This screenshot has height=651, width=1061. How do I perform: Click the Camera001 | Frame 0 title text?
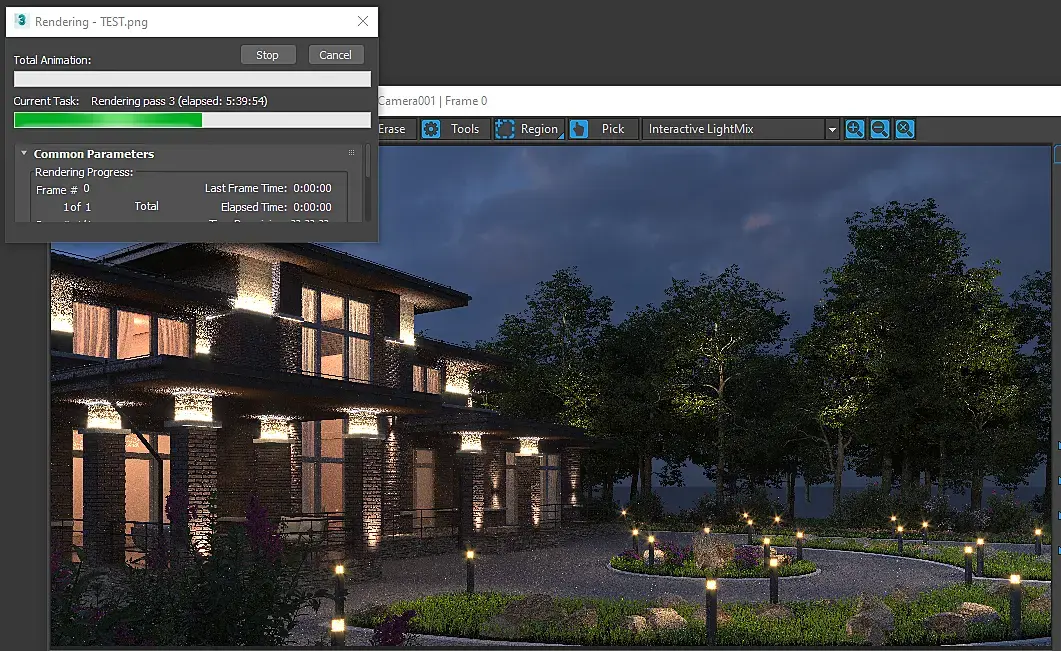pyautogui.click(x=432, y=101)
